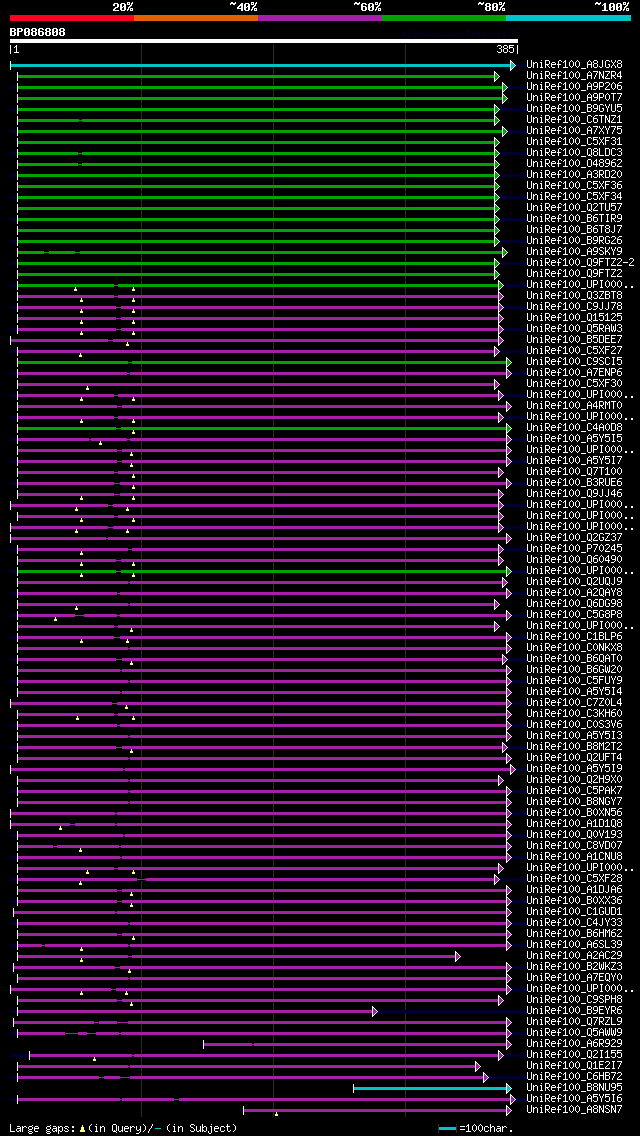Screen dimensions: 640x1136
Task: Open hit UniRef100_A8JGX8
Action: coord(574,64)
